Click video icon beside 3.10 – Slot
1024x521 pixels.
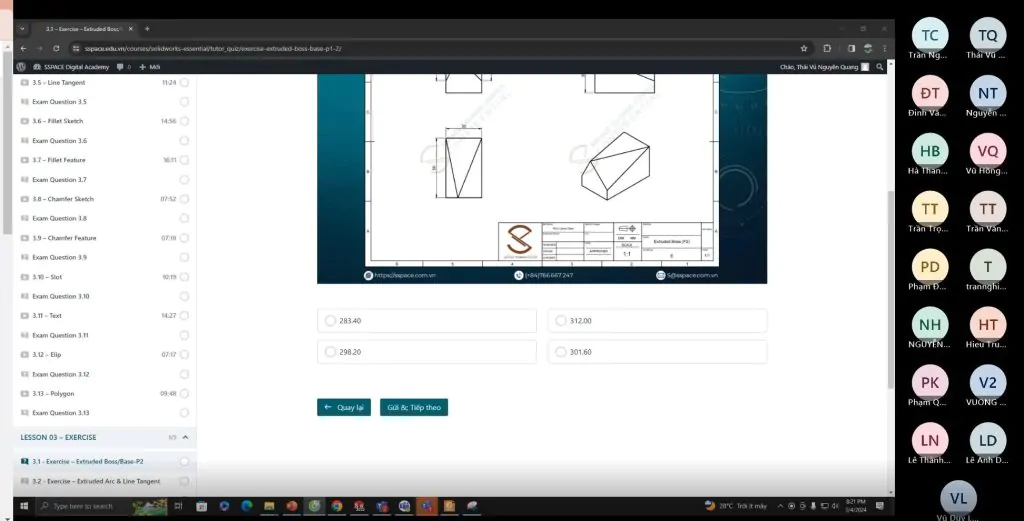pos(25,277)
